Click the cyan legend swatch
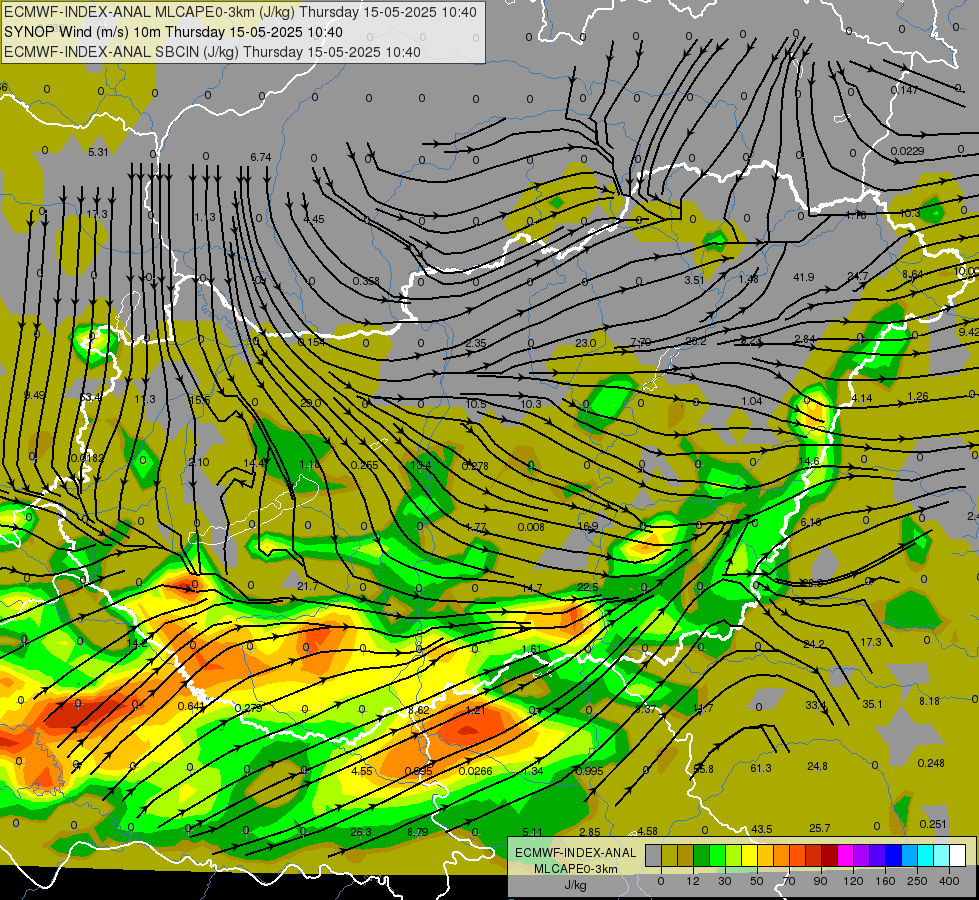Screen dimensions: 979x900 pyautogui.click(x=926, y=855)
